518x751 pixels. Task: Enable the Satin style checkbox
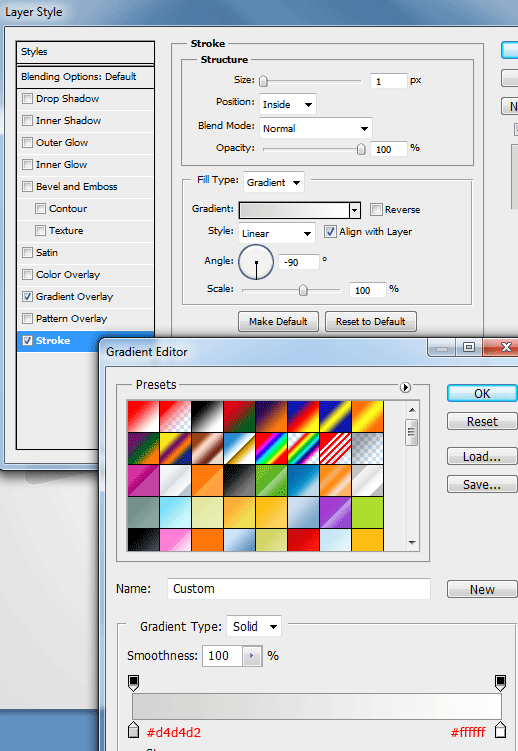(28, 253)
